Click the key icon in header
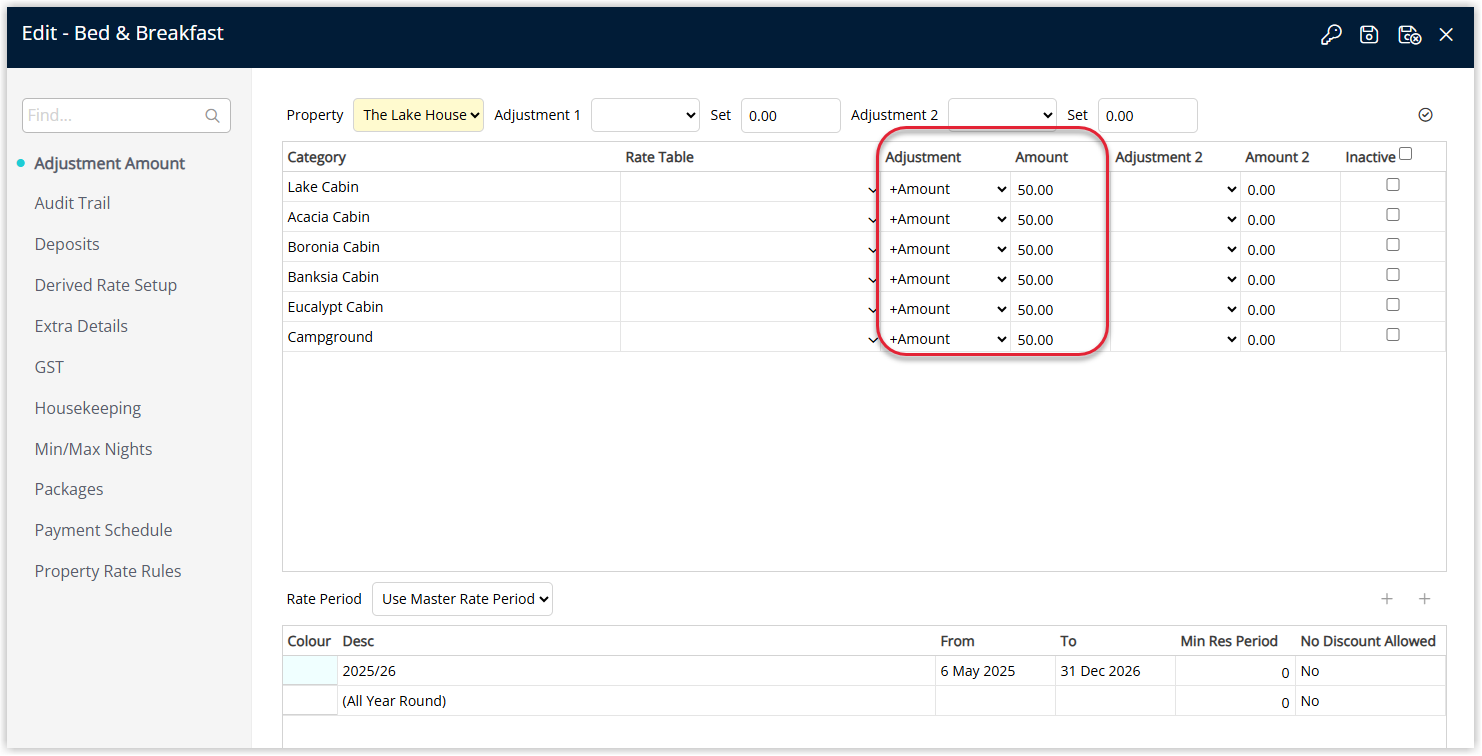 (1331, 35)
